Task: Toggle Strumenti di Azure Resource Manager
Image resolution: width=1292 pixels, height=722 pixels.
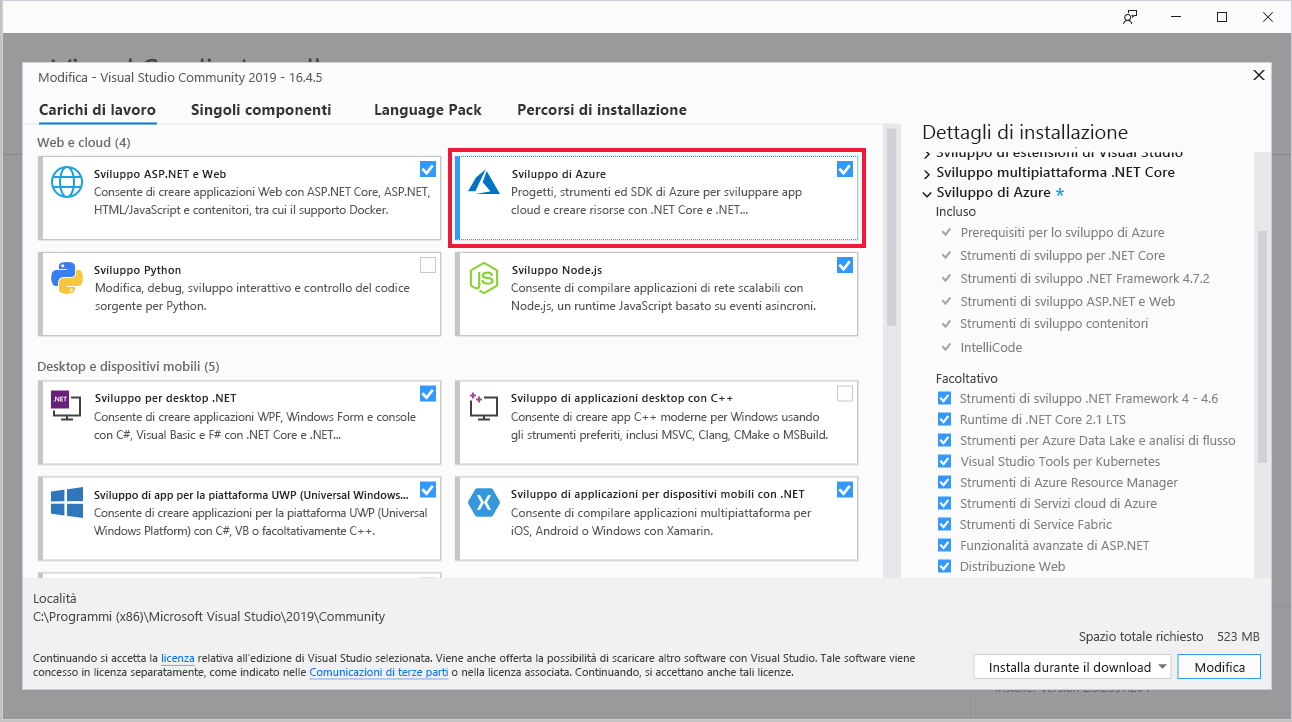Action: [x=945, y=482]
